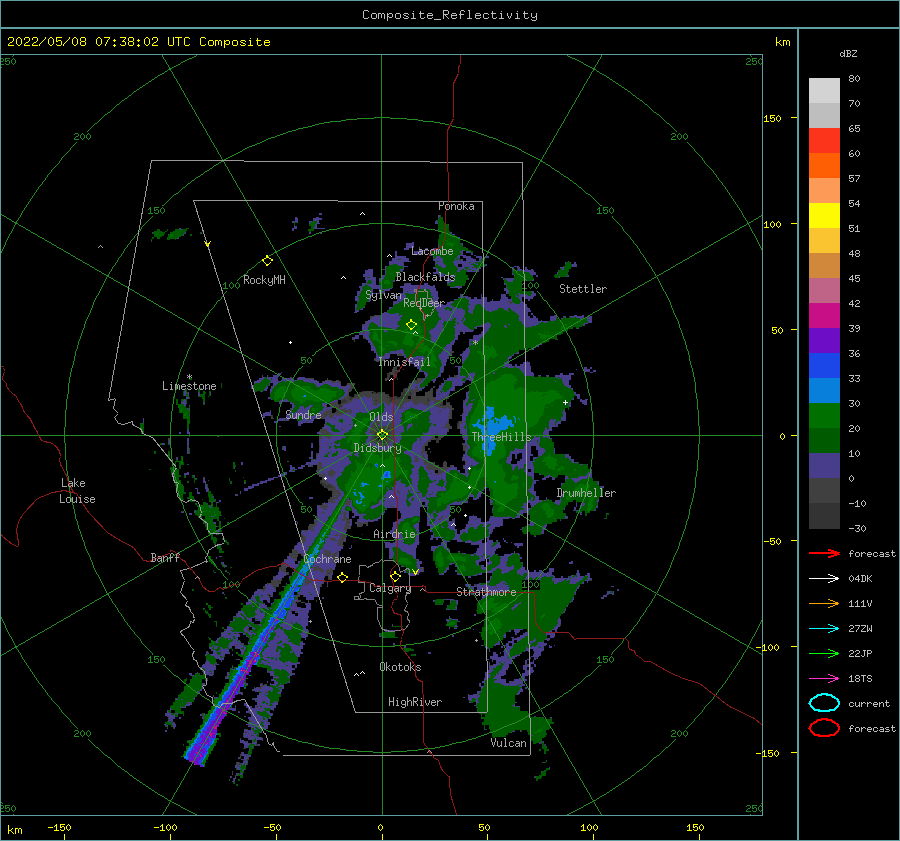Screen dimensions: 900x841
Task: Click the Lacombe city label
Action: tap(432, 251)
